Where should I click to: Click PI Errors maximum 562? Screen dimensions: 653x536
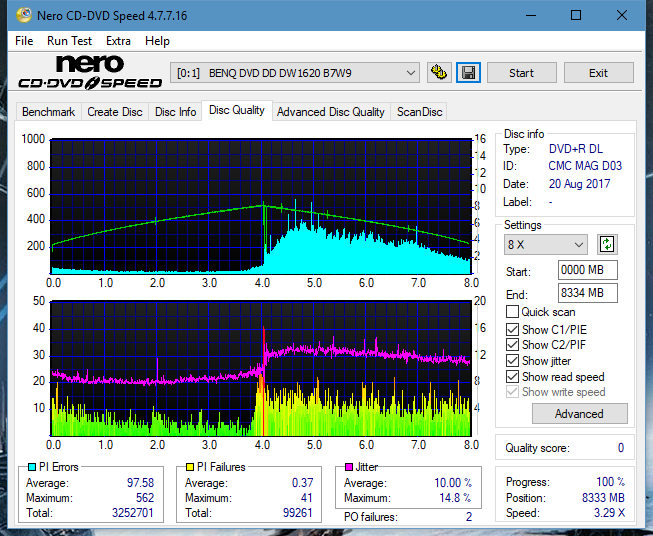tap(145, 498)
